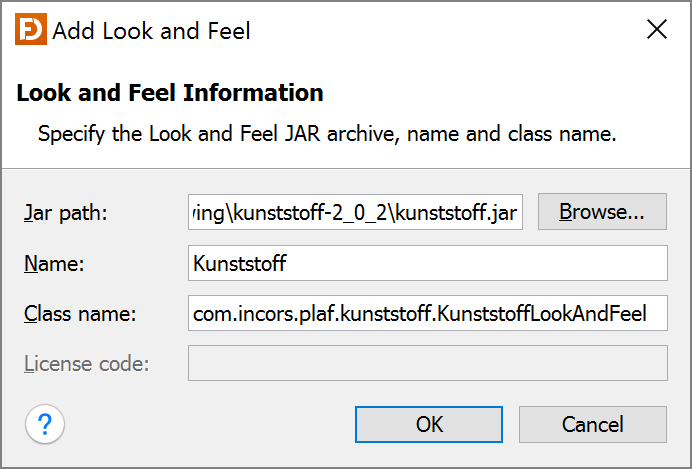Click into the Class name text box

point(427,313)
